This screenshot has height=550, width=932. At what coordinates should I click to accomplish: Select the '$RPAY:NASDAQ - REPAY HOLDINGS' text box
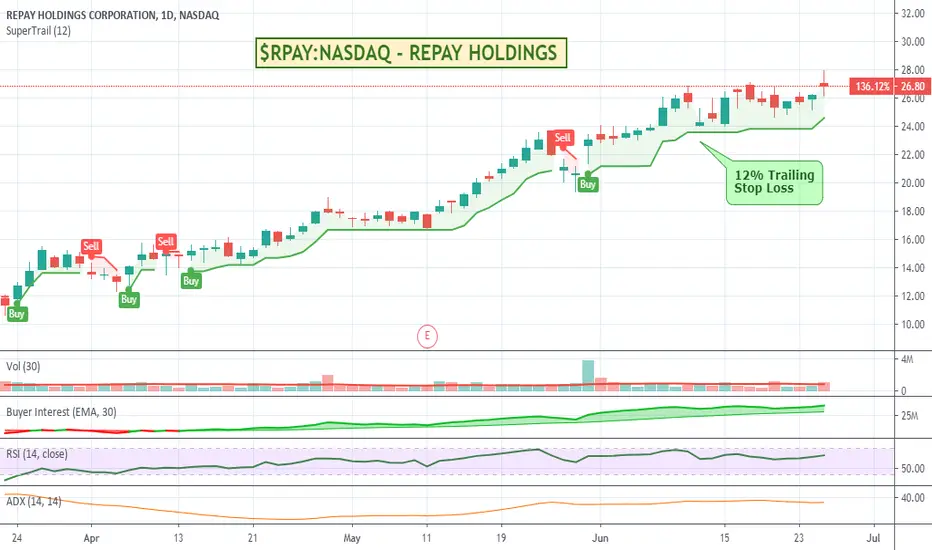(x=411, y=52)
